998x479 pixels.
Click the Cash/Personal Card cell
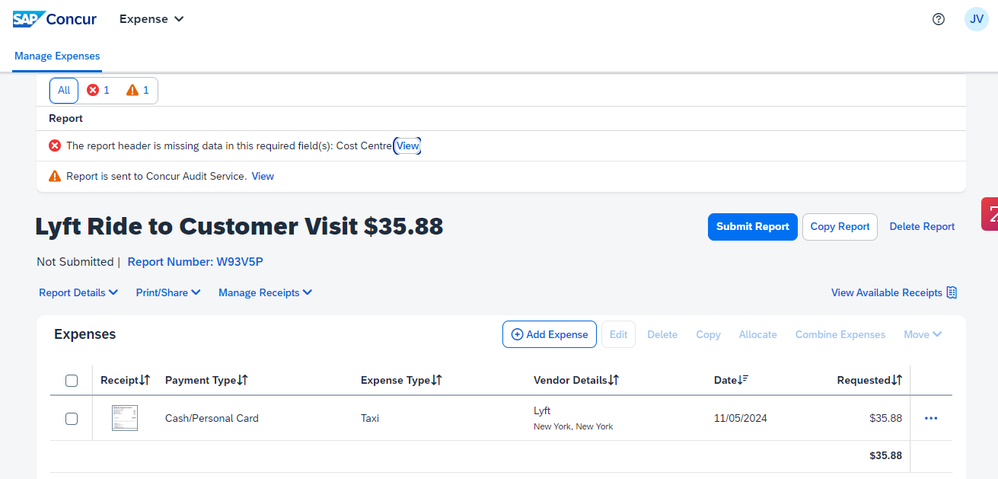point(212,419)
